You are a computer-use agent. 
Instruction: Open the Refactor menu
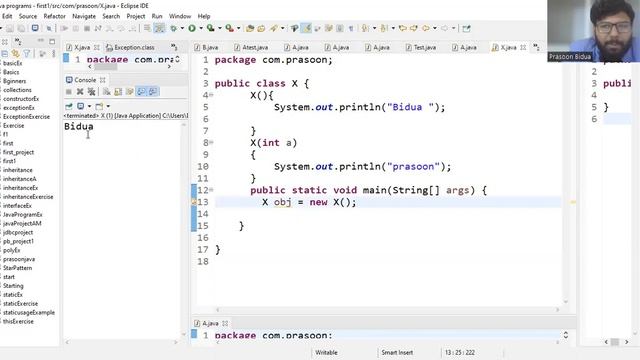[x=55, y=16]
